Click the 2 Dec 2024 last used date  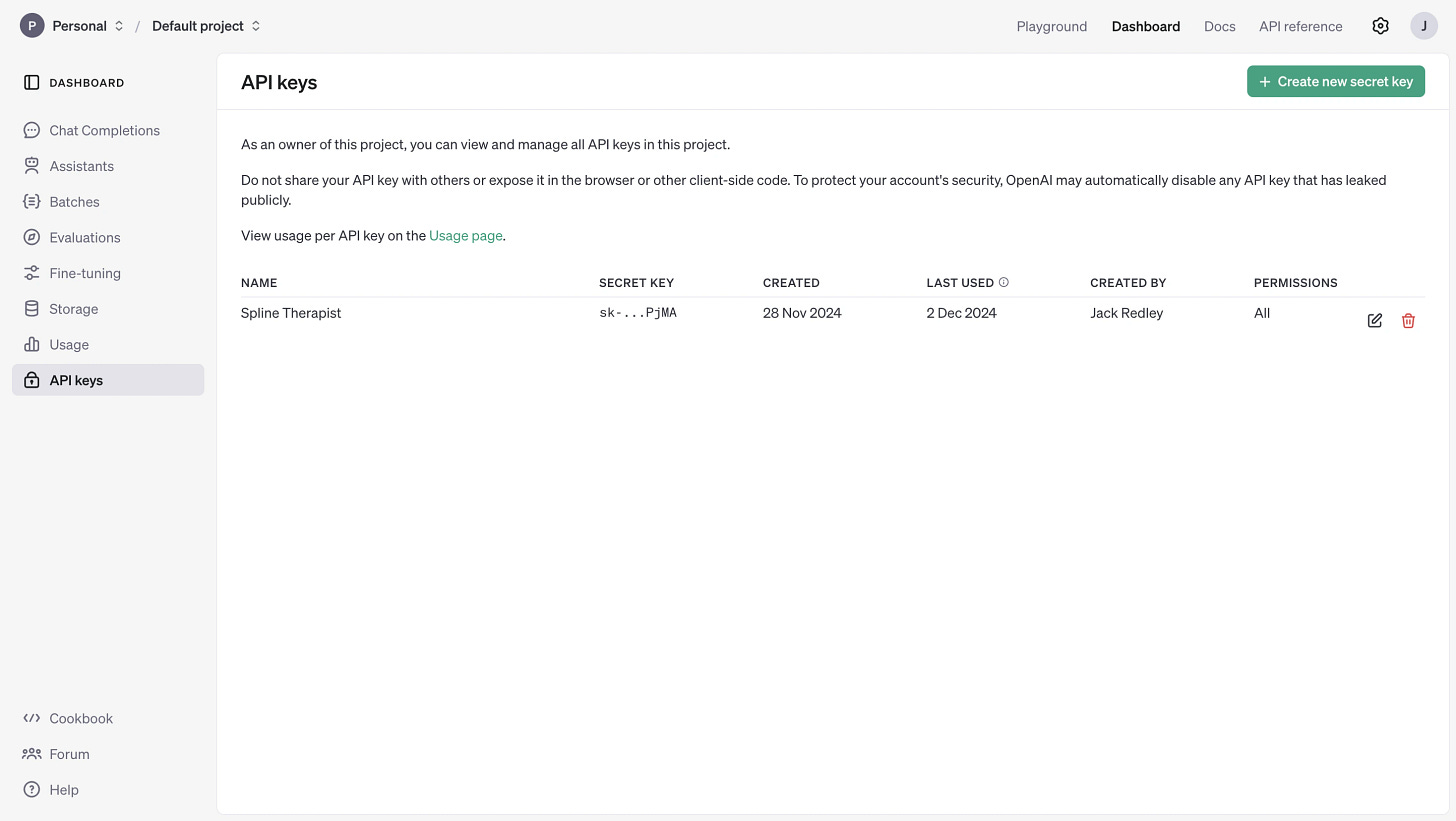[962, 313]
